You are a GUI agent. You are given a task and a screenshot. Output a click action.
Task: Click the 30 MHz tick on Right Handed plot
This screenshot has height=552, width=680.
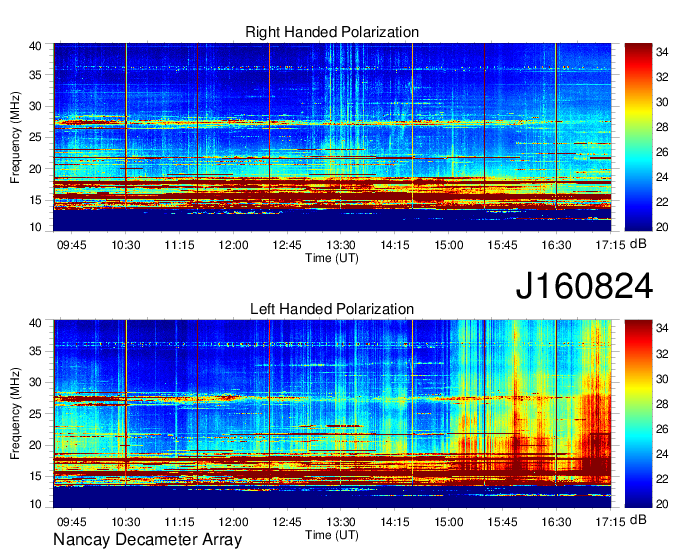pyautogui.click(x=35, y=106)
